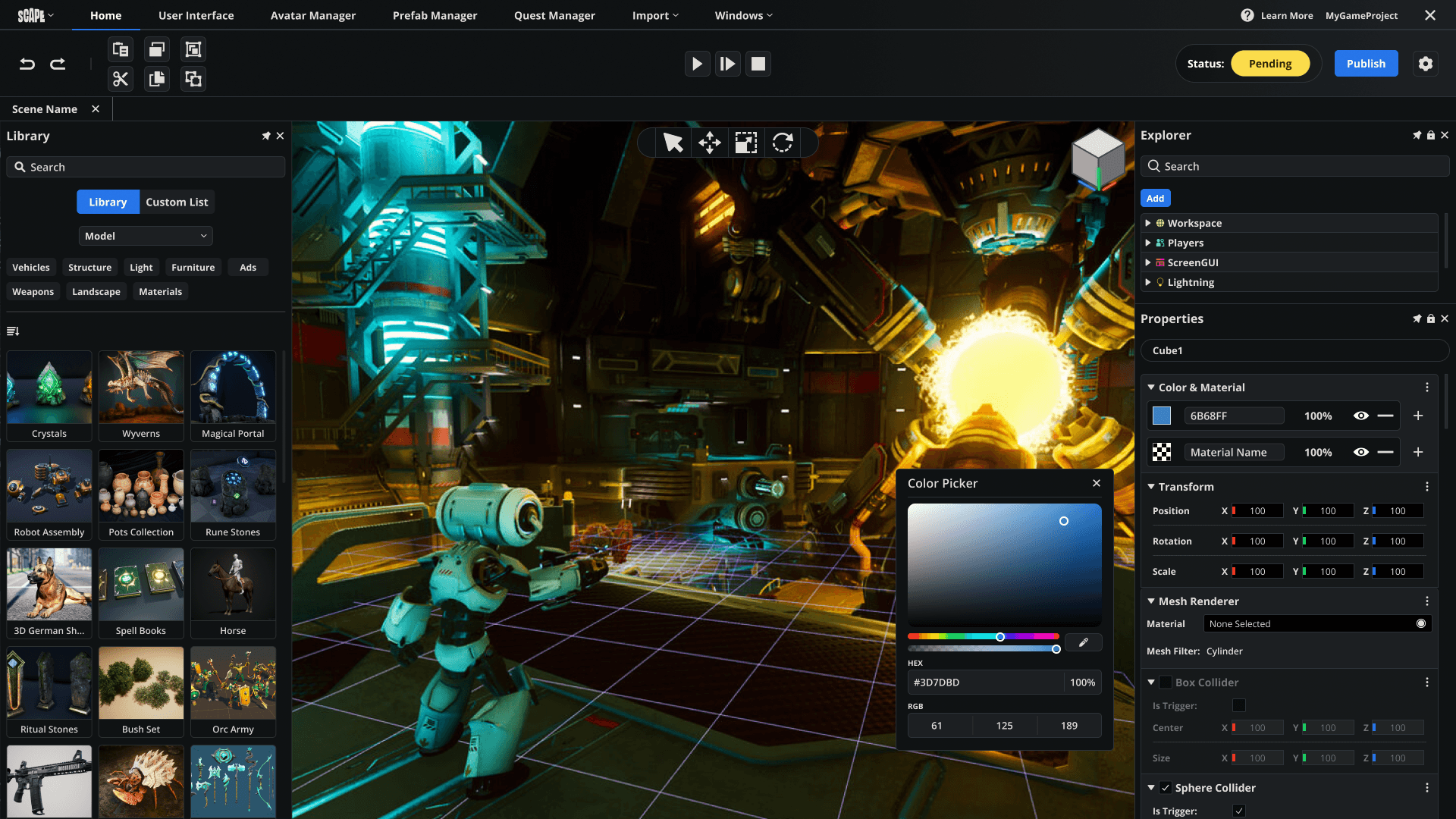Screen dimensions: 1456x819
Task: Click the undo arrow icon
Action: coord(27,64)
